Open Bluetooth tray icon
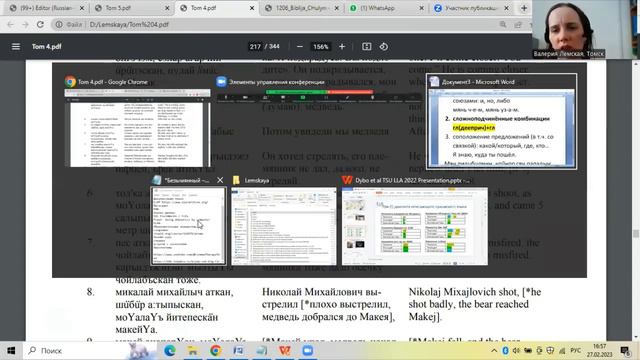The width and height of the screenshot is (640, 360). [505, 351]
